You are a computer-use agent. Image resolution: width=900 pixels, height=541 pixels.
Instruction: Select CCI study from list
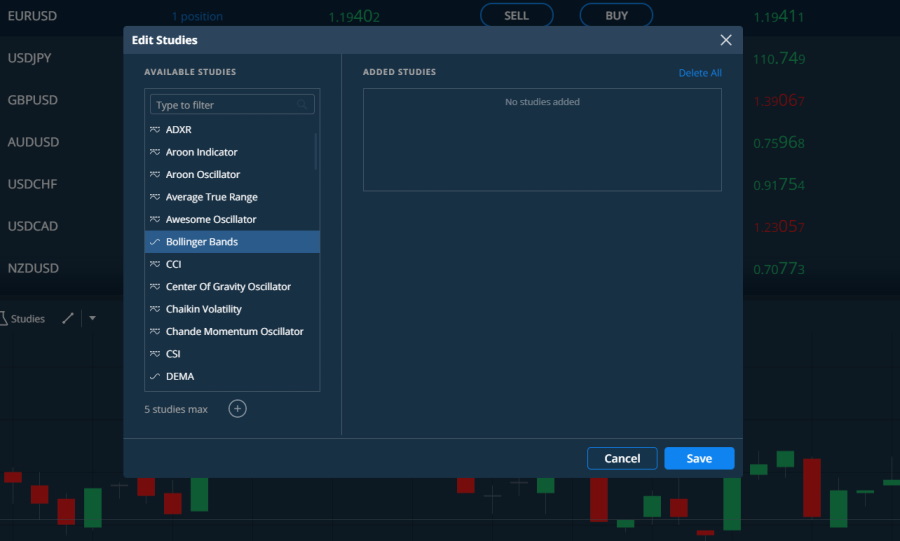point(232,264)
